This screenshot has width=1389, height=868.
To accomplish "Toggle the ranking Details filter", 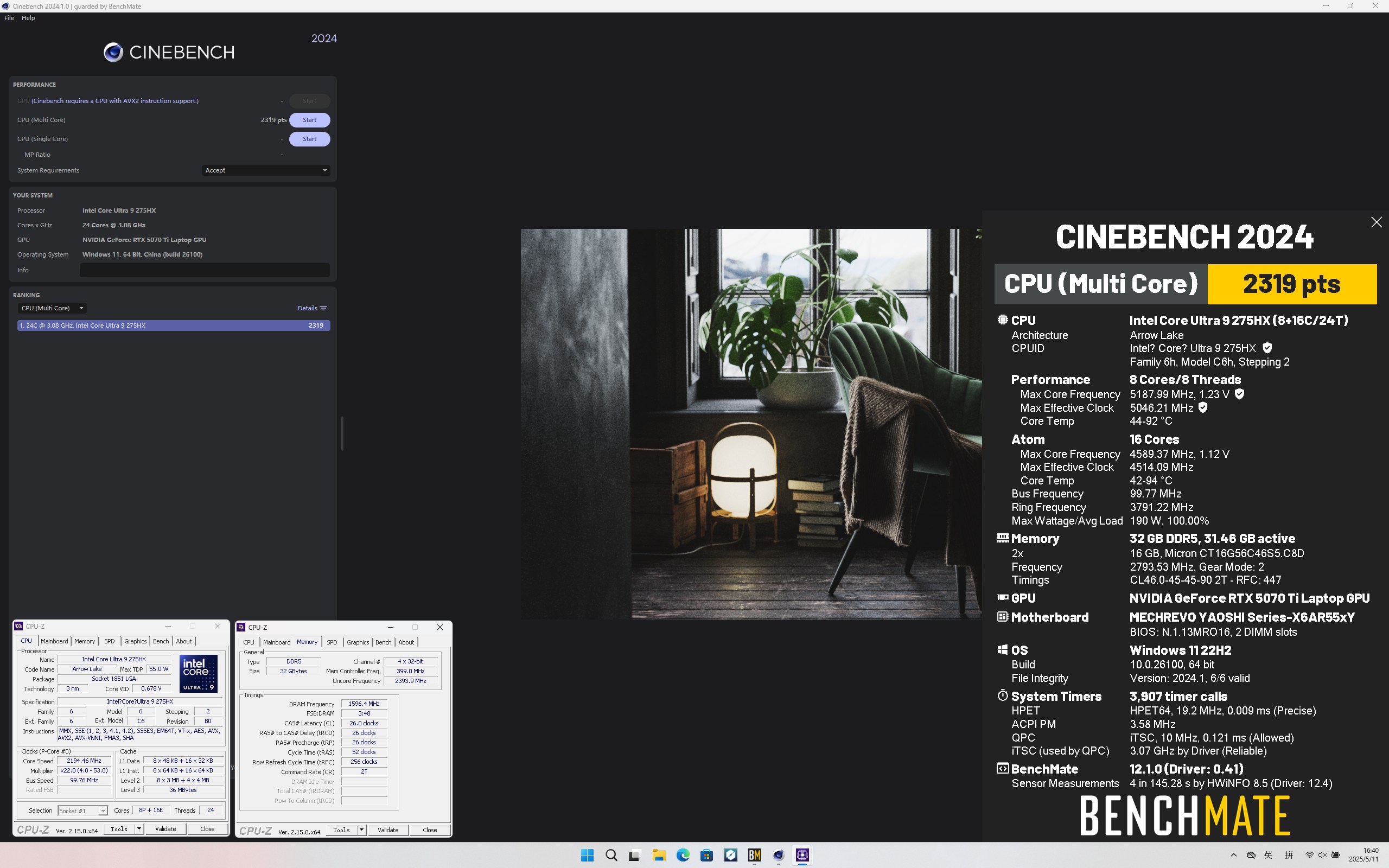I will pyautogui.click(x=312, y=308).
